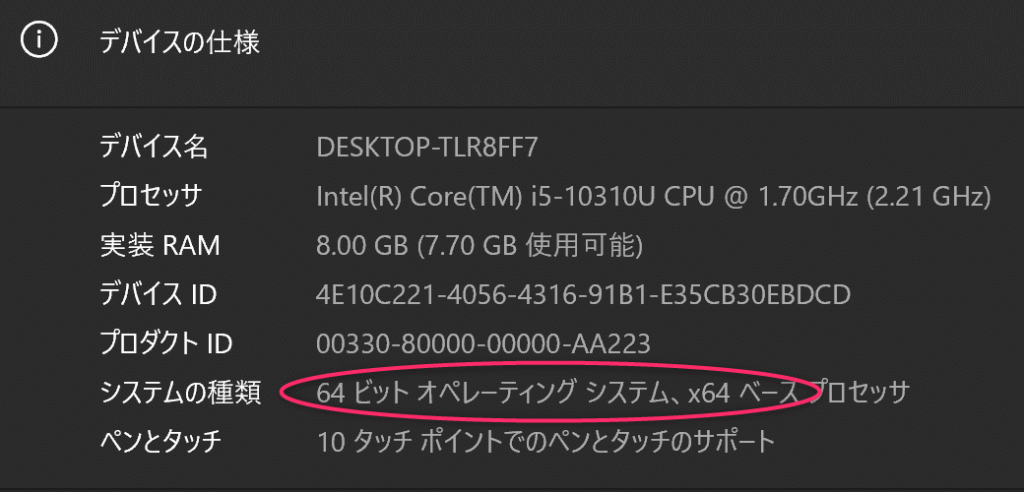
Task: Select the デバイス ID label
Action: pos(158,295)
